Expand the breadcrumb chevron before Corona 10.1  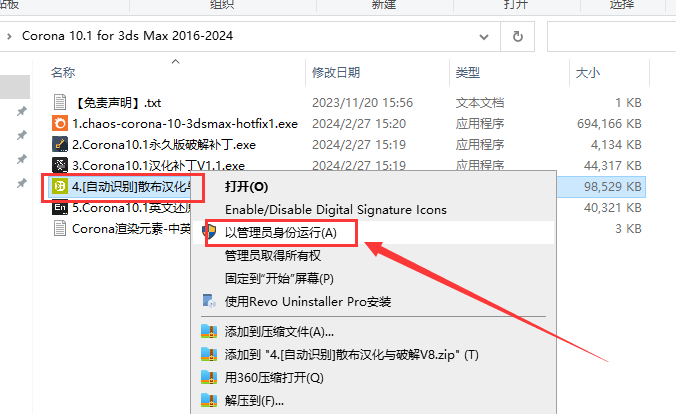click(x=9, y=36)
